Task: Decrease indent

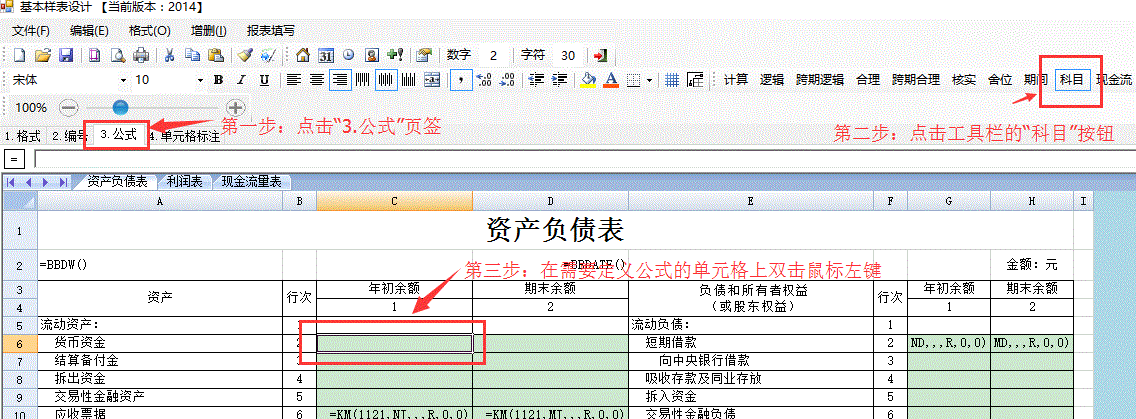Action: 536,80
